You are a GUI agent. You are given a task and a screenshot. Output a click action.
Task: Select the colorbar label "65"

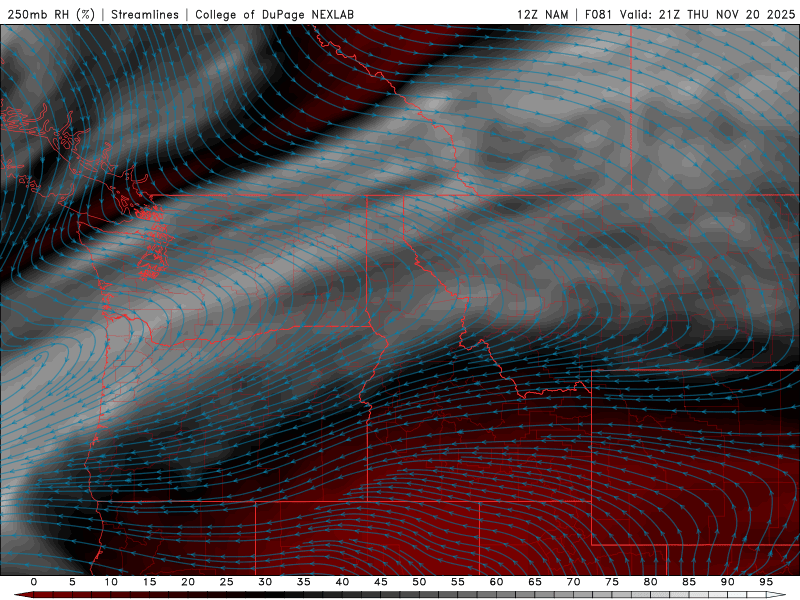pos(535,582)
